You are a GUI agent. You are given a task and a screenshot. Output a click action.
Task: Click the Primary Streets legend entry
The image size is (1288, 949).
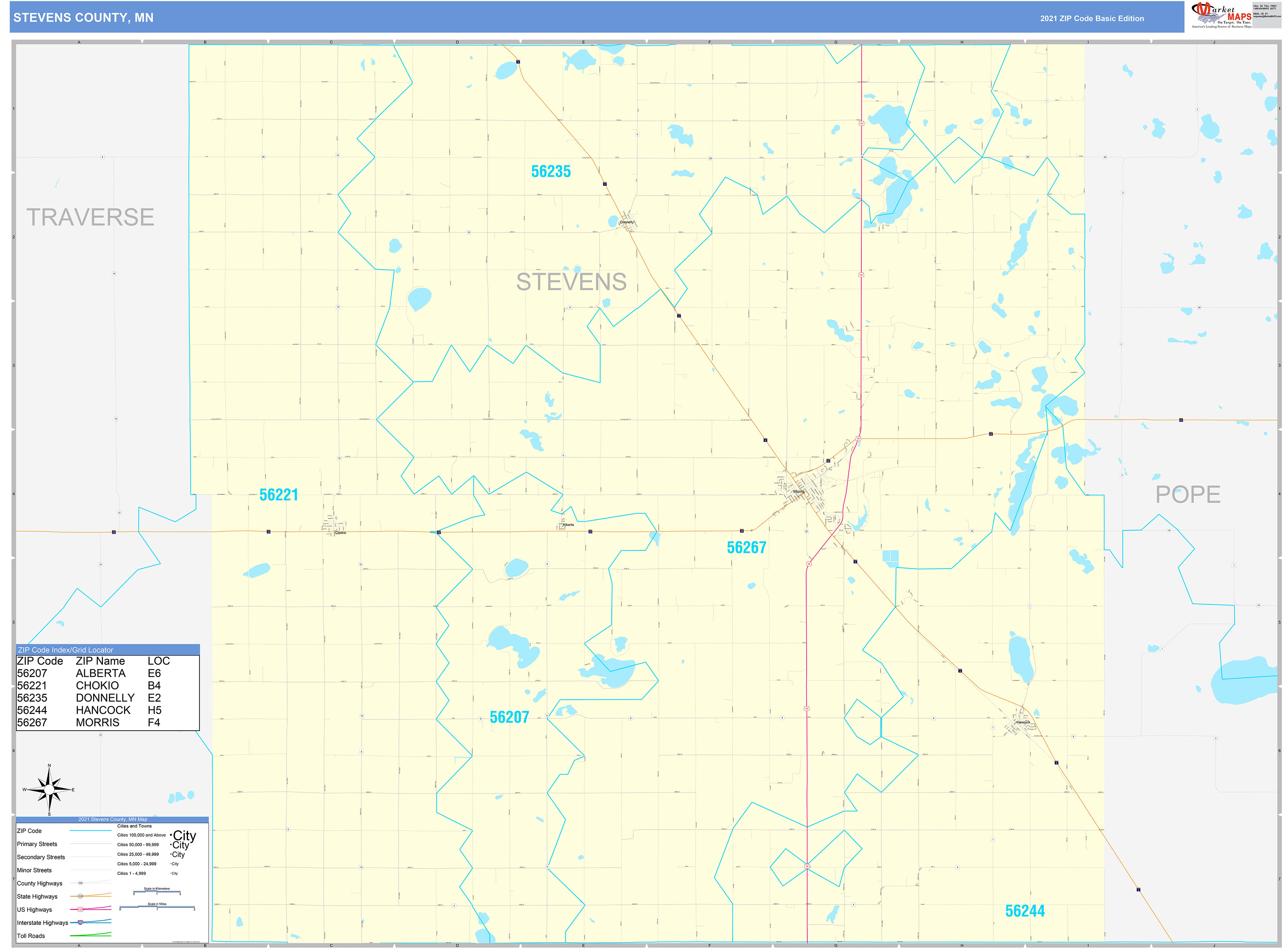pos(37,844)
